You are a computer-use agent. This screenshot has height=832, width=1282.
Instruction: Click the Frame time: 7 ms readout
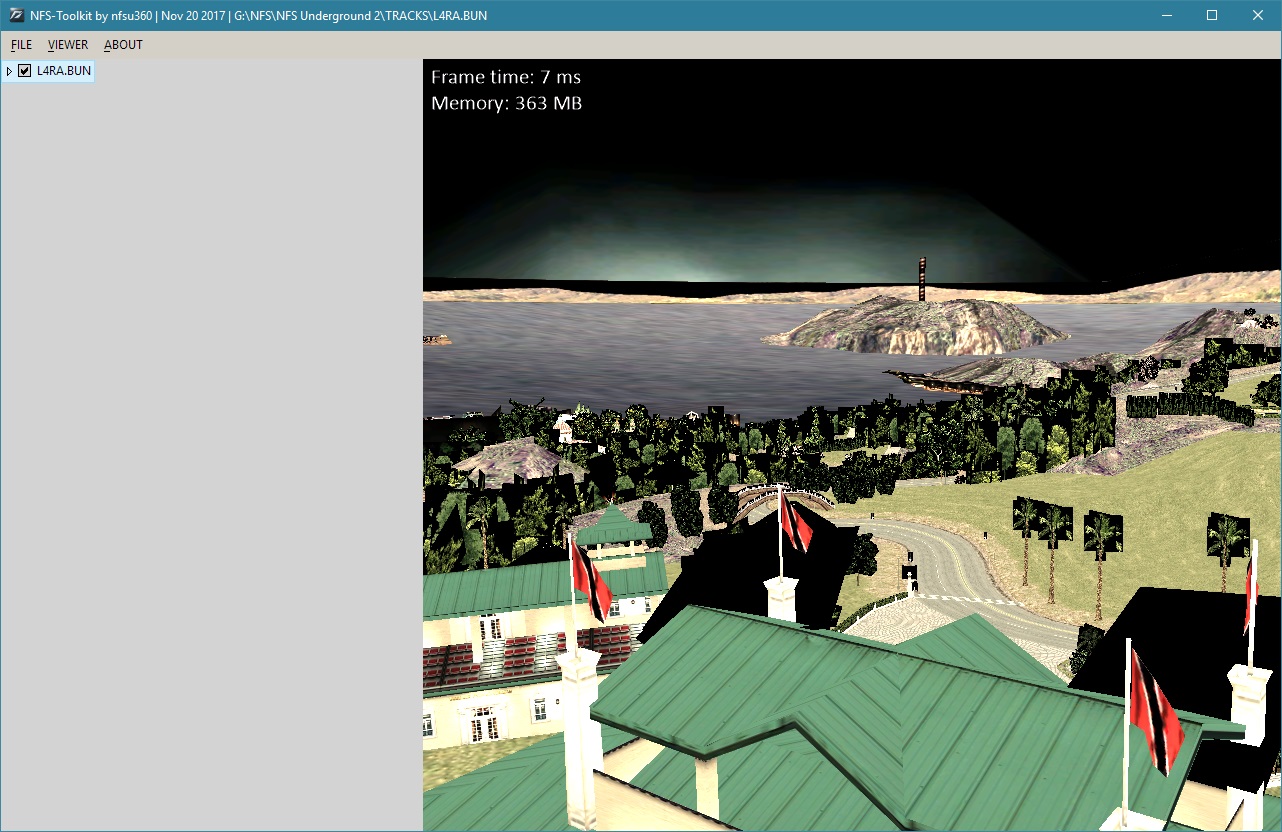(506, 77)
